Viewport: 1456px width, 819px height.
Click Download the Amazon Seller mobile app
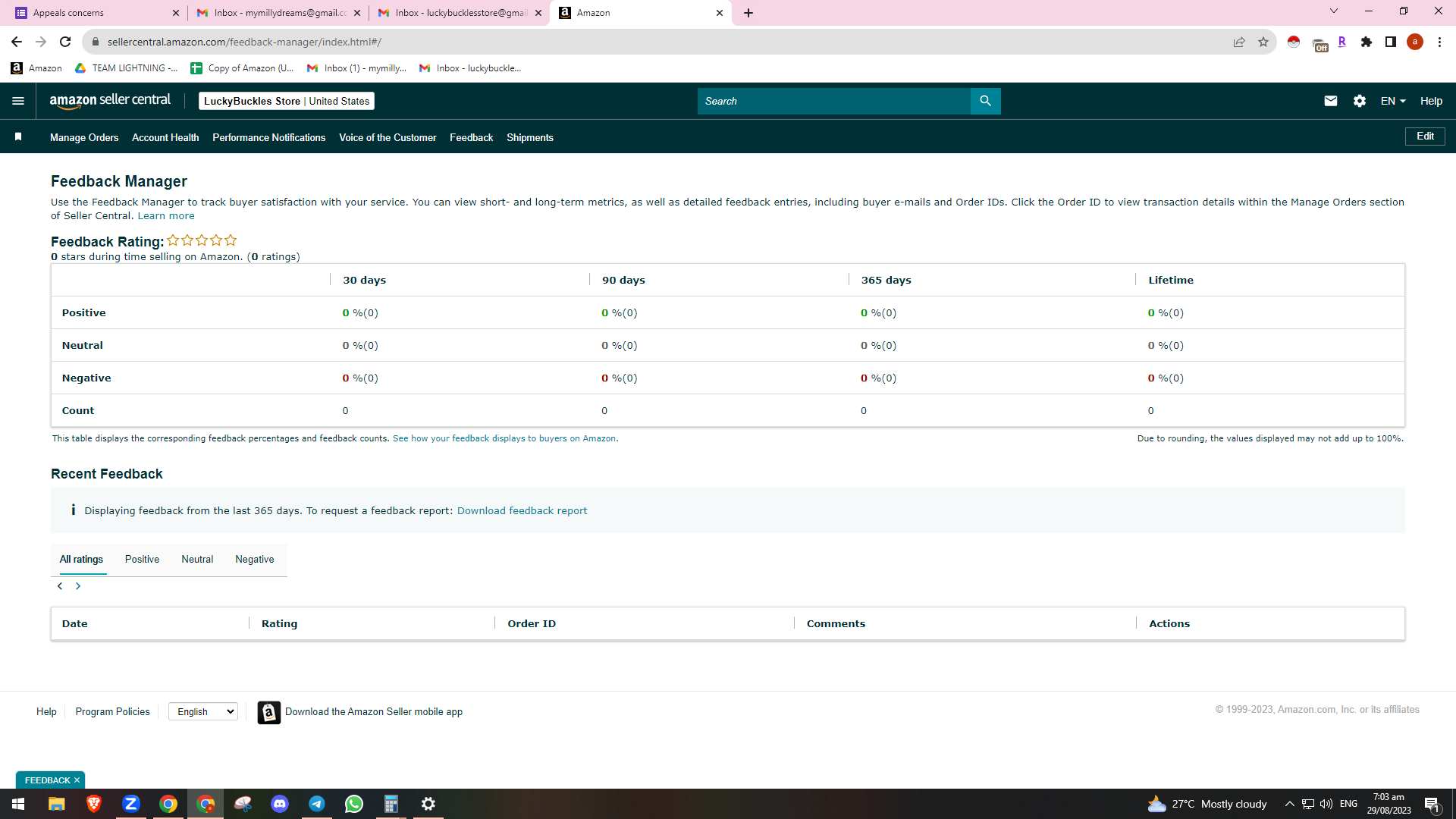pyautogui.click(x=374, y=712)
